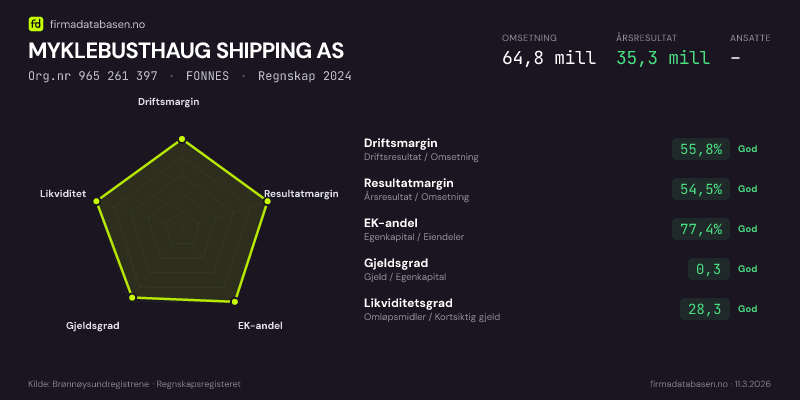
Task: Click the 54,5% Resultatmargin value badge
Action: pyautogui.click(x=701, y=189)
